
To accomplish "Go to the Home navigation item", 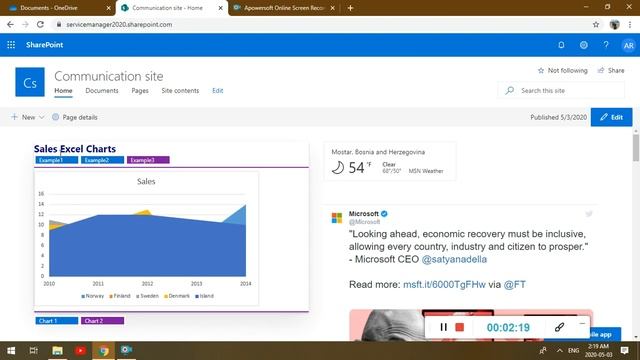I will [x=63, y=91].
